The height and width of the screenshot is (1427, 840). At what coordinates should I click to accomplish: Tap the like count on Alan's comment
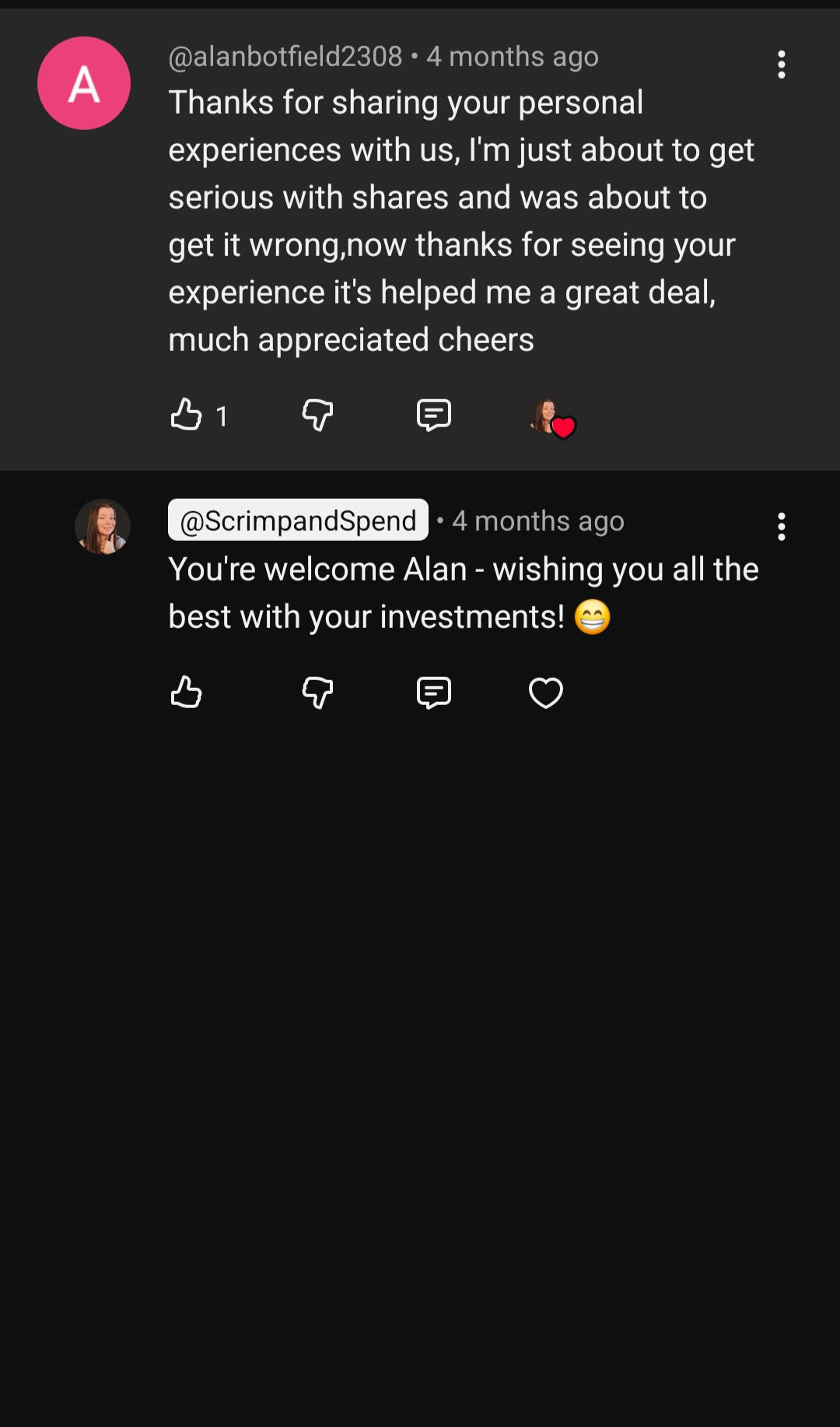[x=222, y=416]
